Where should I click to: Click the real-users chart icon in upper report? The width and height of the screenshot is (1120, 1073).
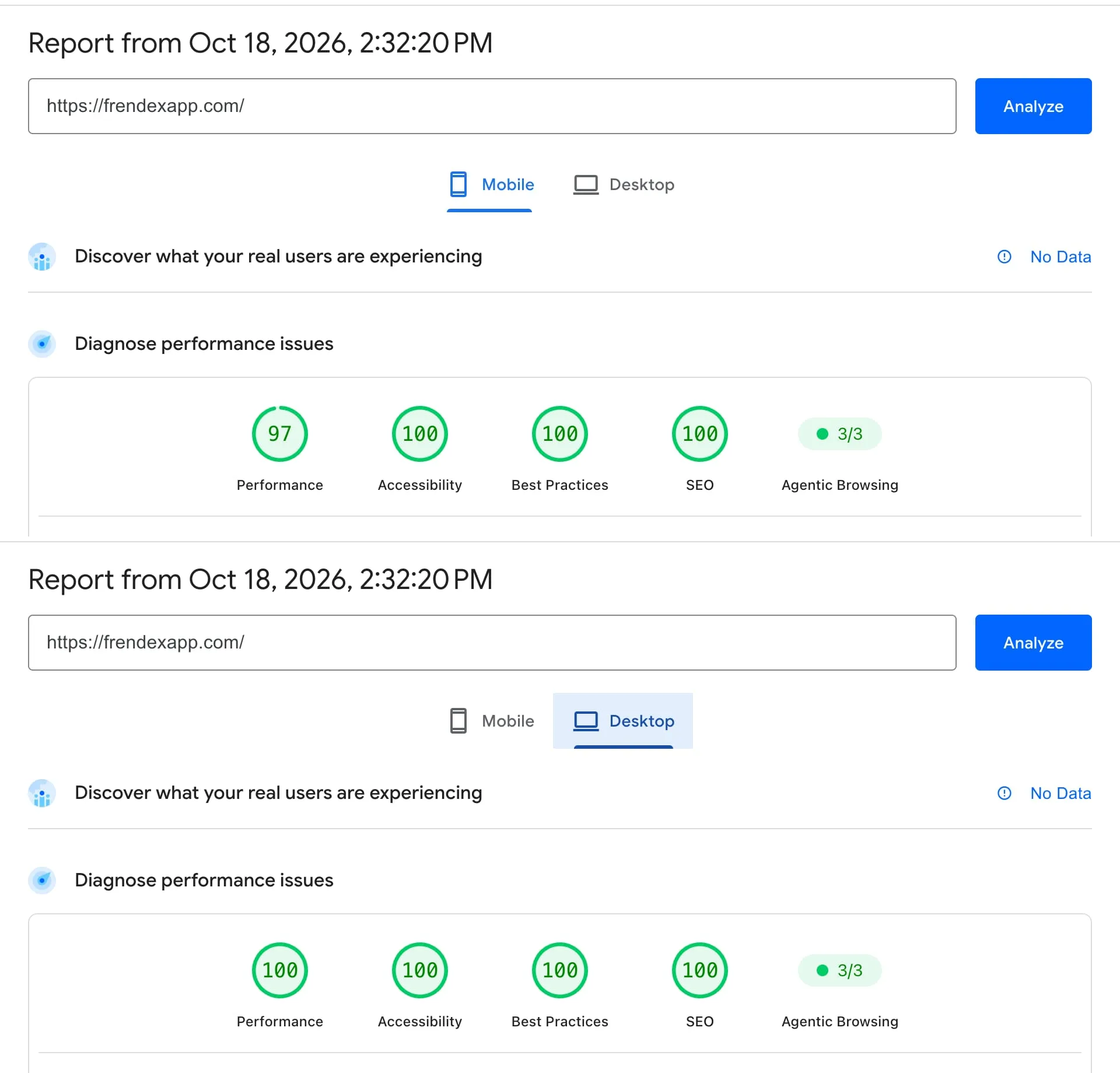42,257
